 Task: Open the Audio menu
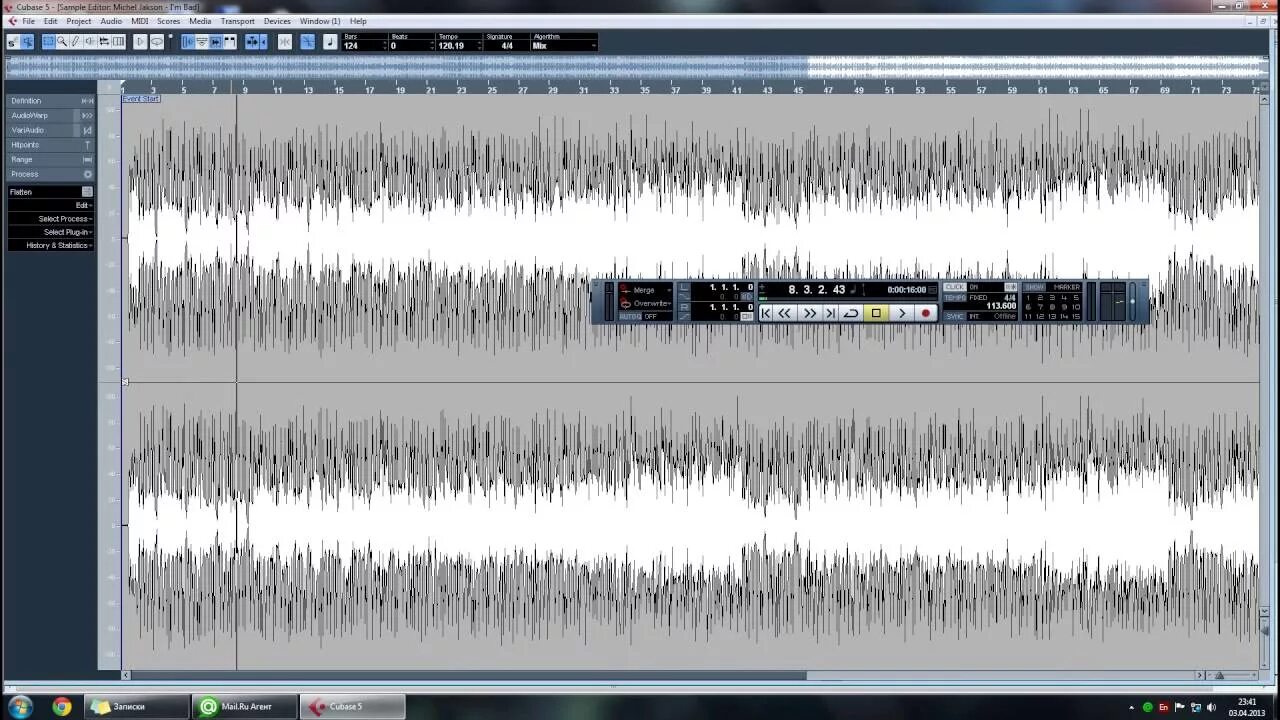tap(111, 21)
